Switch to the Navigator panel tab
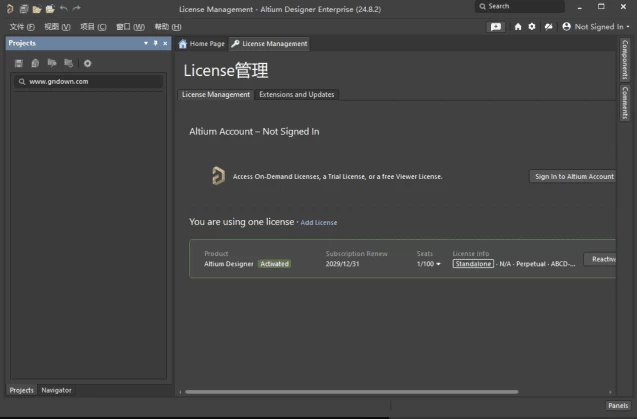 click(x=56, y=390)
